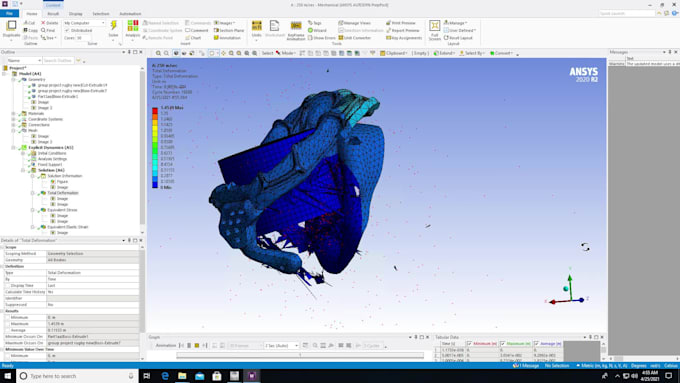The width and height of the screenshot is (680, 383).
Task: Click the Search Outline field
Action: point(58,61)
